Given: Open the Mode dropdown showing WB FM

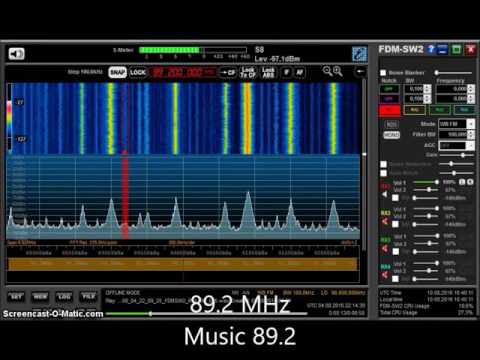Looking at the screenshot, I should coord(456,124).
